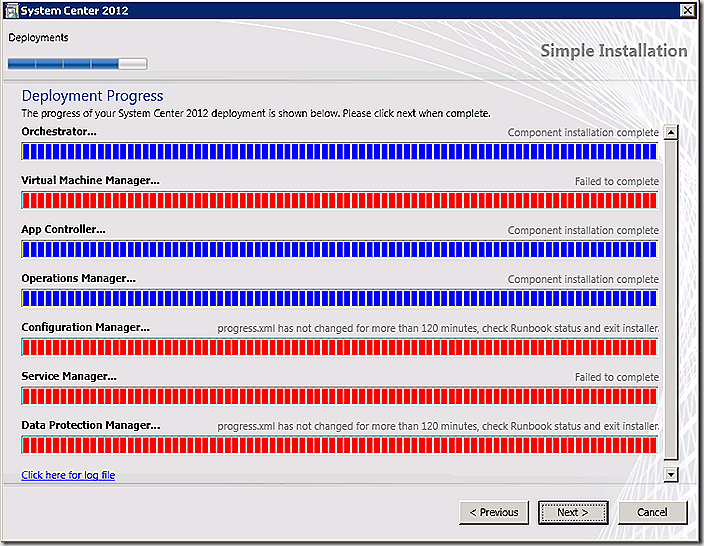Screen dimensions: 704x546
Task: Click the App Controller progress bar
Action: click(x=339, y=249)
